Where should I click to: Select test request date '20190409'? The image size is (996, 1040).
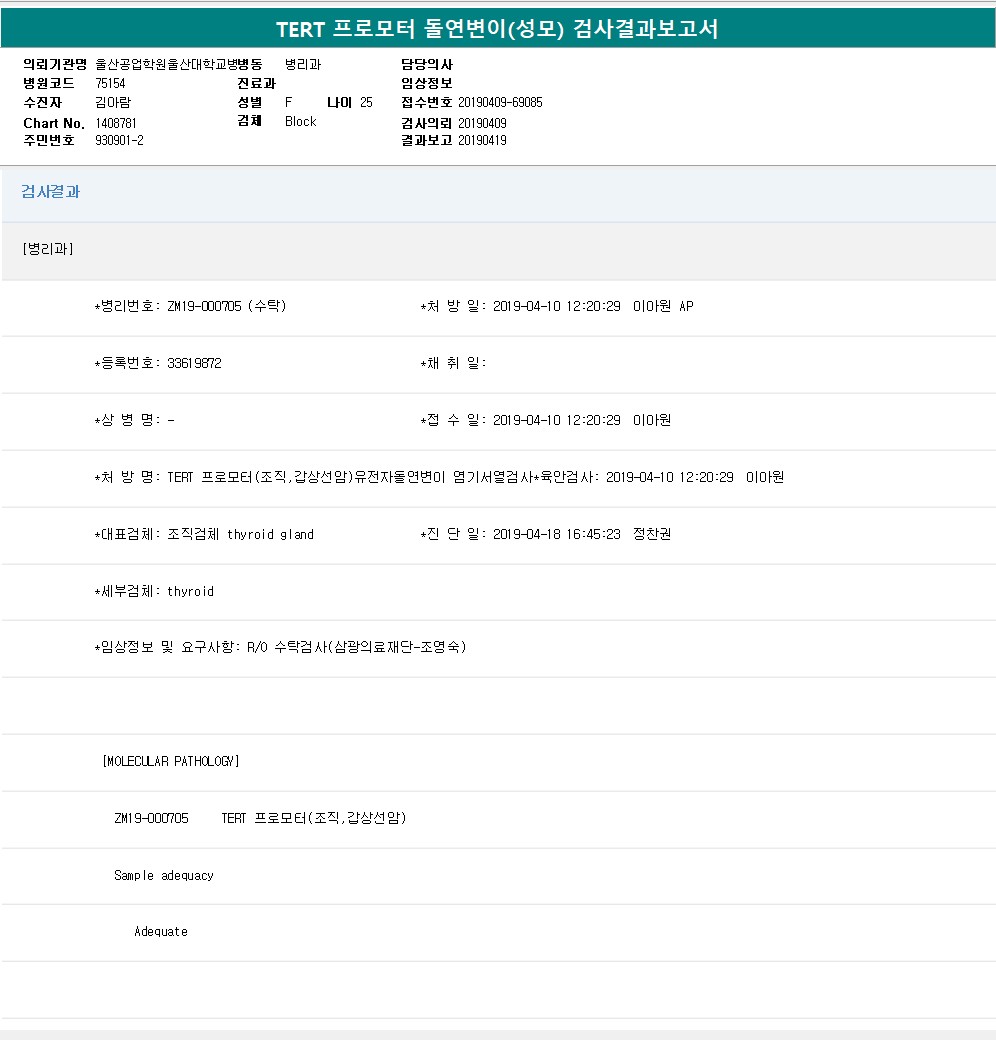pyautogui.click(x=482, y=123)
